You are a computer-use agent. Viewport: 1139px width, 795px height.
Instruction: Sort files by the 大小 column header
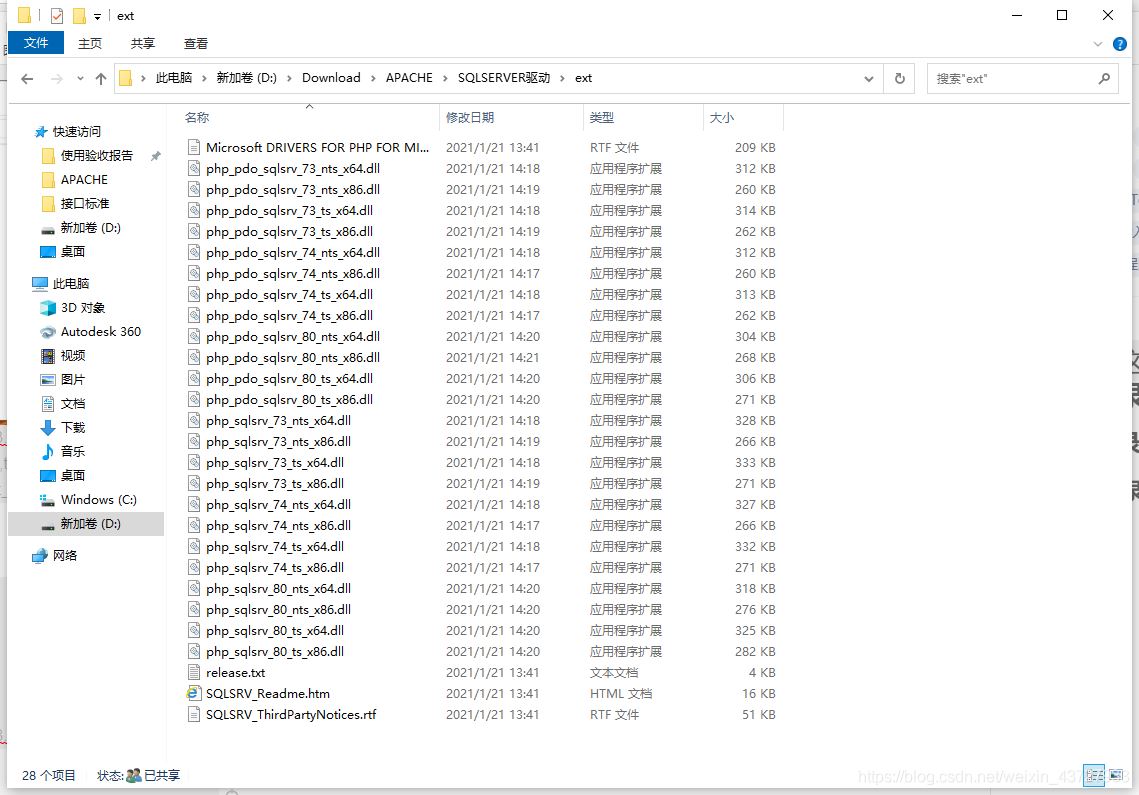(x=723, y=117)
